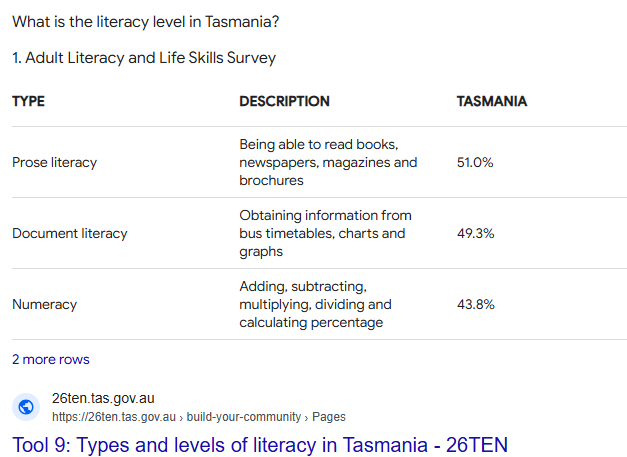Image resolution: width=627 pixels, height=457 pixels.
Task: Select the Numeracy row label
Action: point(44,304)
